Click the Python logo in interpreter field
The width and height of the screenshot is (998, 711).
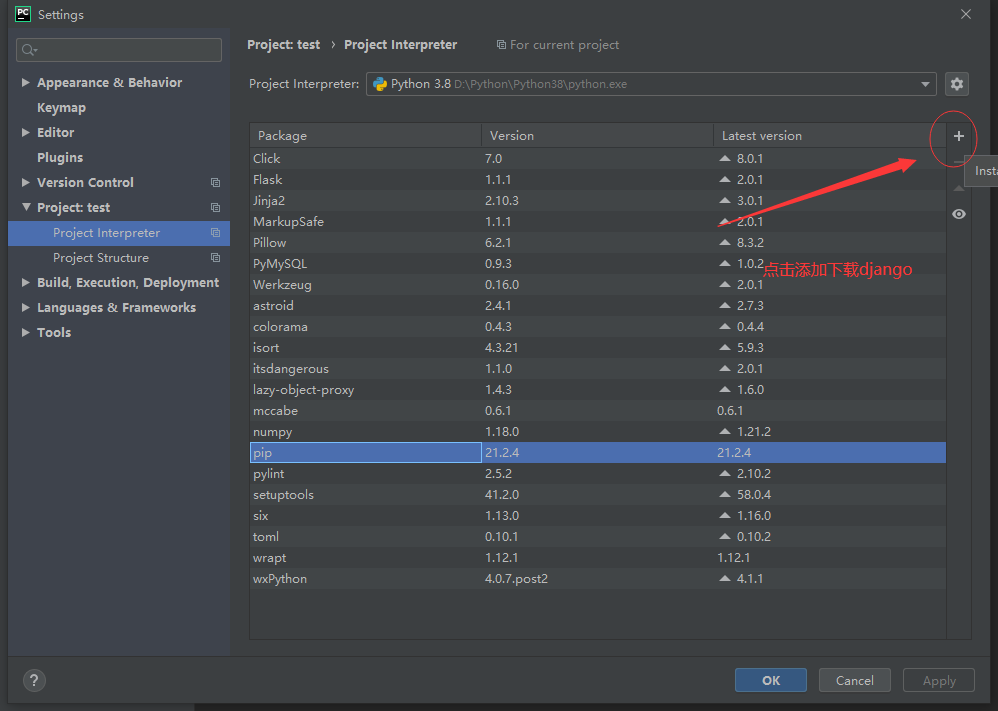[x=380, y=84]
